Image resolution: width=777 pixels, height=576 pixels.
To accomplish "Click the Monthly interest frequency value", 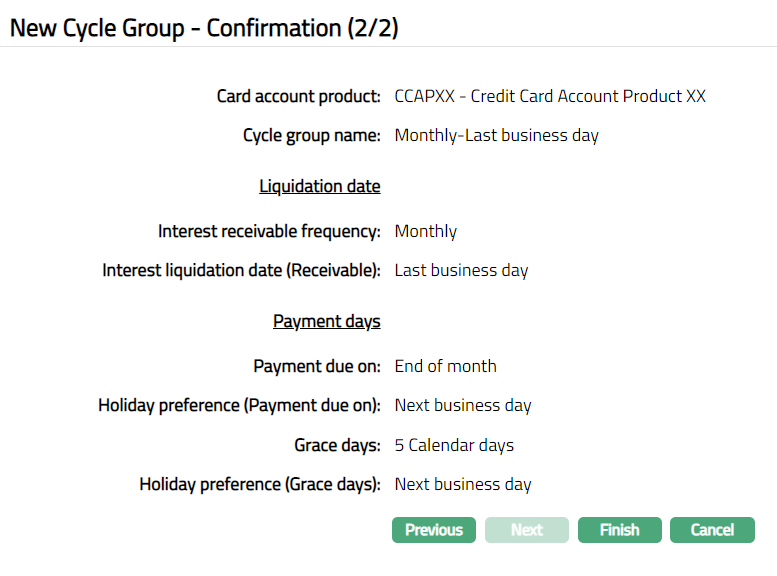I will coord(425,231).
